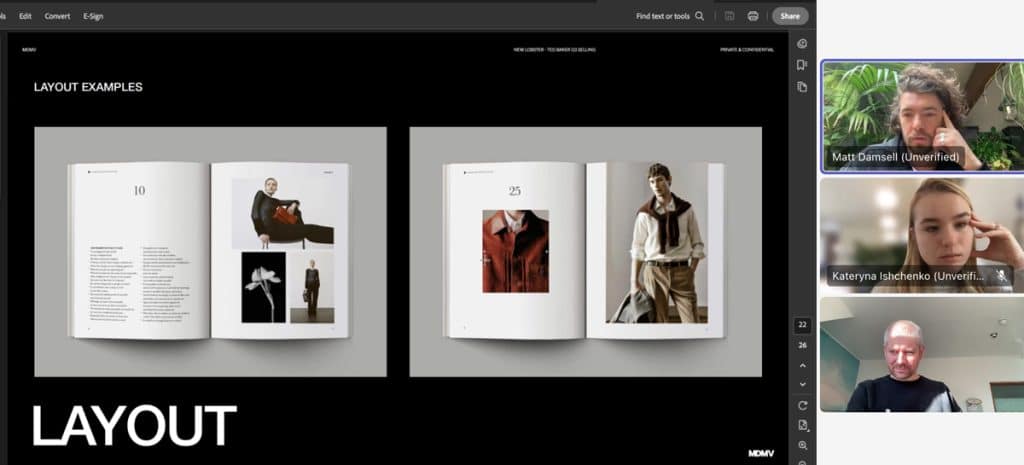
Task: Click the rotate page icon
Action: (x=802, y=405)
